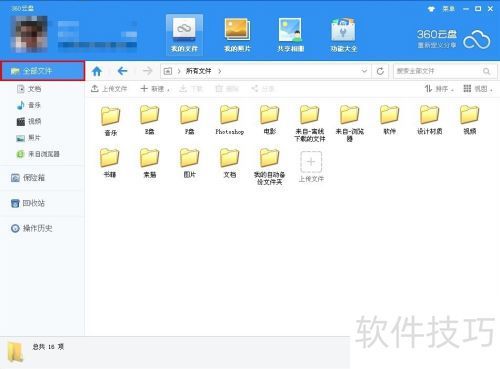The width and height of the screenshot is (500, 369).
Task: Select the 图片 folder
Action: pyautogui.click(x=190, y=163)
